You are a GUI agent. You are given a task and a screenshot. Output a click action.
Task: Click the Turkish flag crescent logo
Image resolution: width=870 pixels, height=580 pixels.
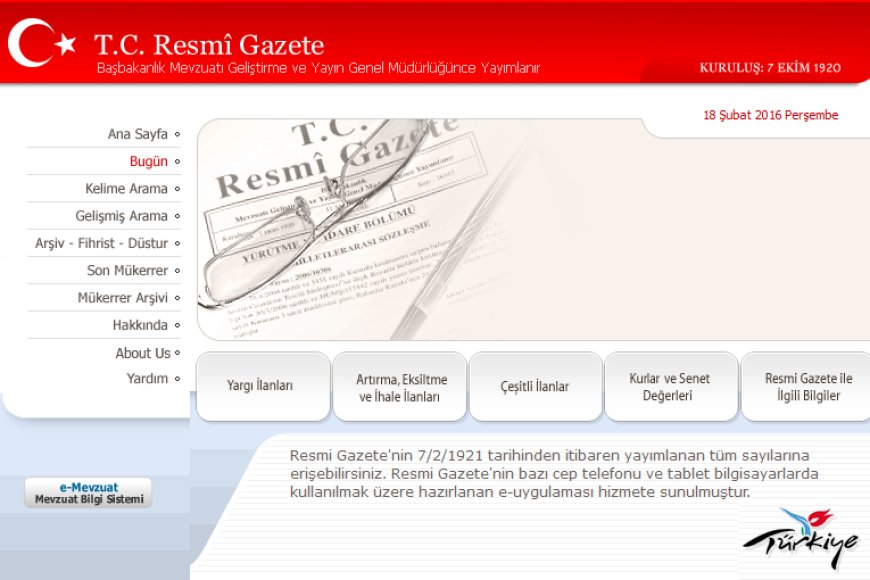click(40, 42)
